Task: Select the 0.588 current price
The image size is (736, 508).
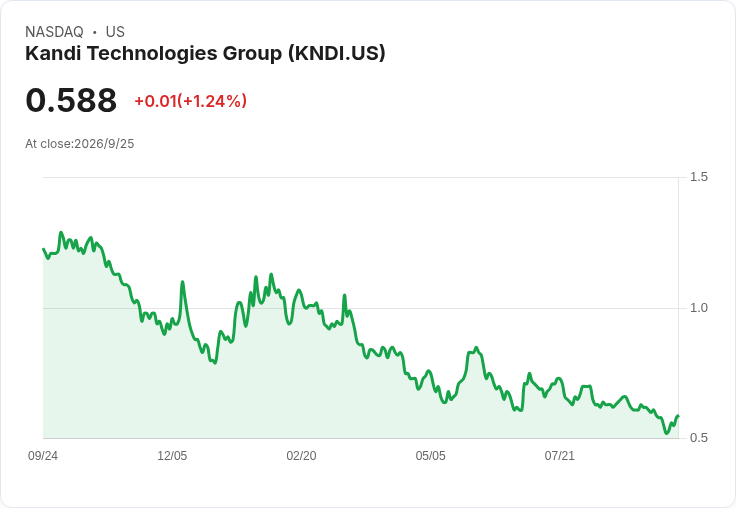Action: (x=71, y=100)
